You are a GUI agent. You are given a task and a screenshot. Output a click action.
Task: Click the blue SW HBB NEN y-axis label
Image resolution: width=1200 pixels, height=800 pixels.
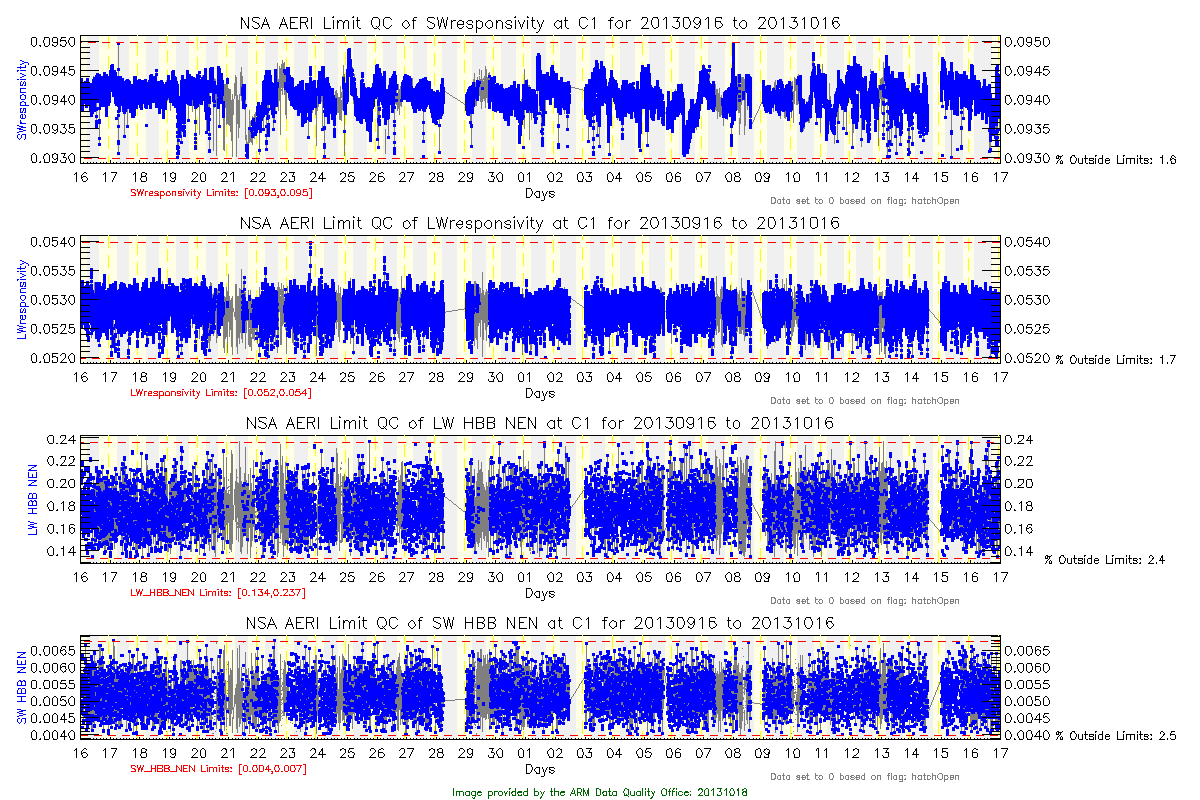pyautogui.click(x=20, y=689)
